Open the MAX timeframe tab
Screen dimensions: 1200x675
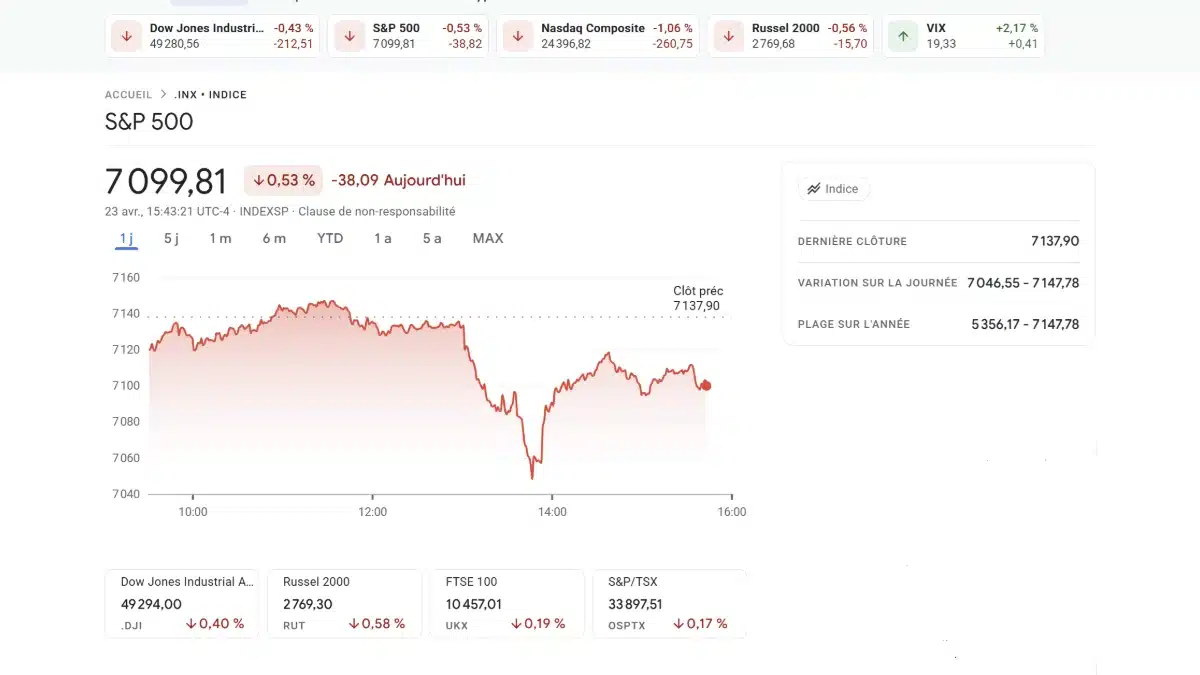pos(488,238)
